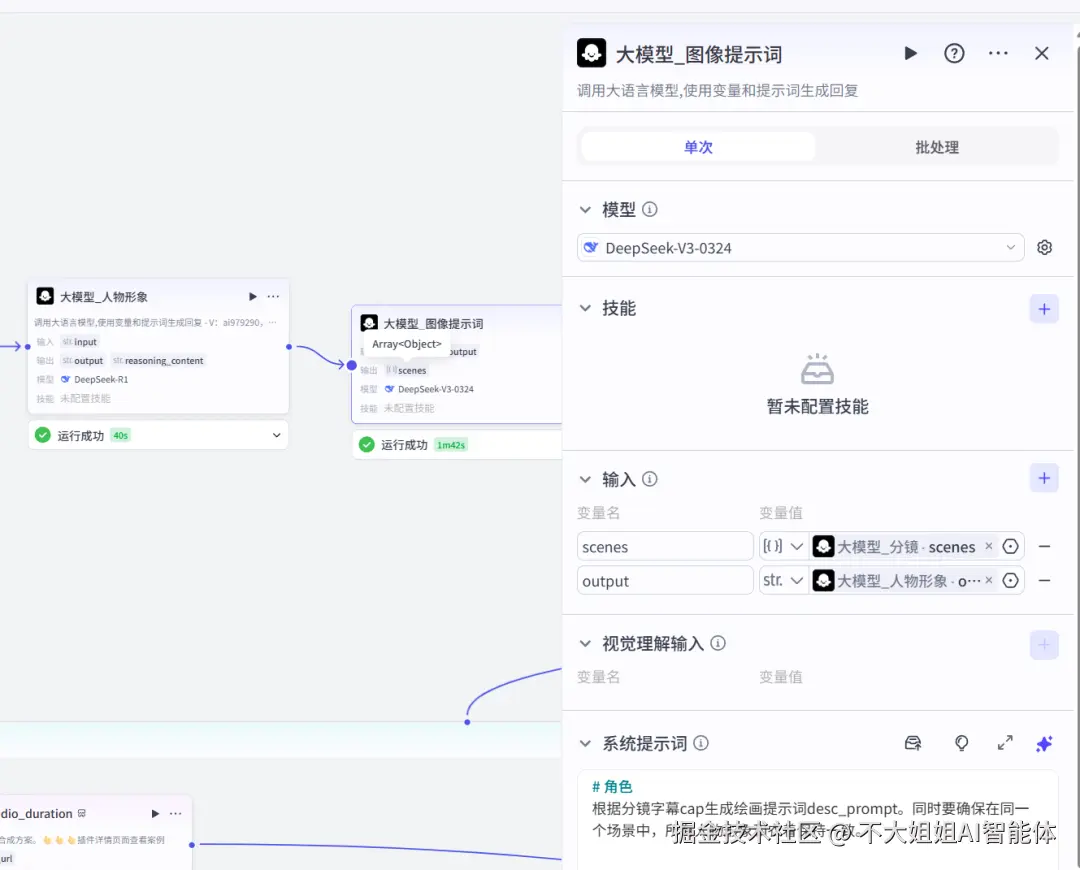Screen dimensions: 1080x870
Task: Open the more options ellipsis icon
Action: point(998,53)
